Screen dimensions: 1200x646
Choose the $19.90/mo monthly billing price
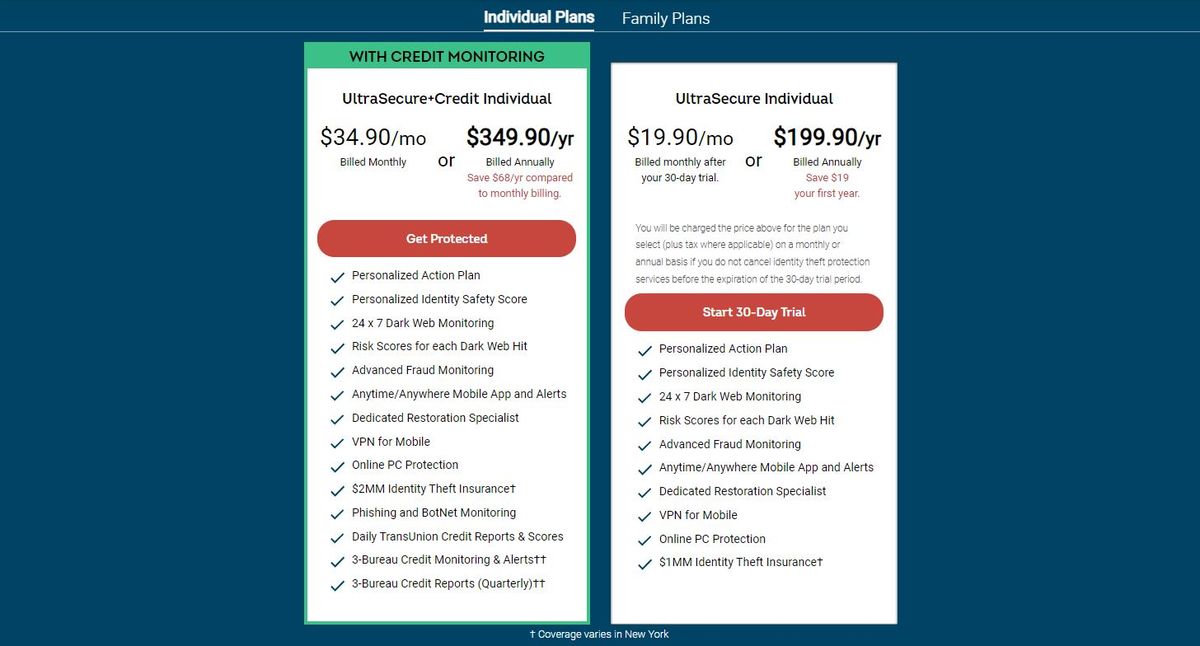click(680, 138)
